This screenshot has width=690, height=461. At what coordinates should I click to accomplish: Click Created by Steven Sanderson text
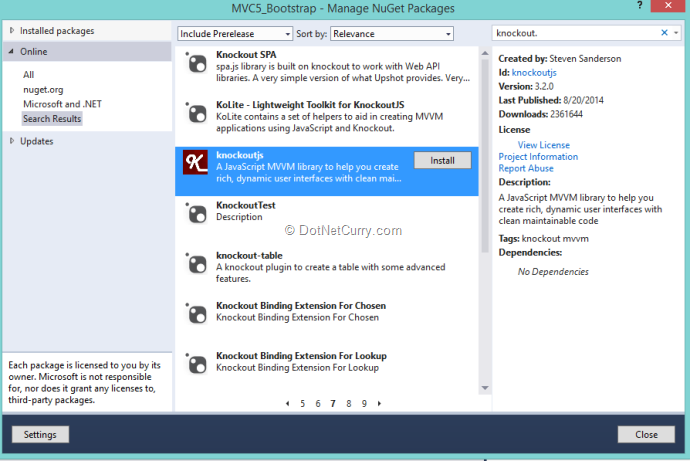560,59
